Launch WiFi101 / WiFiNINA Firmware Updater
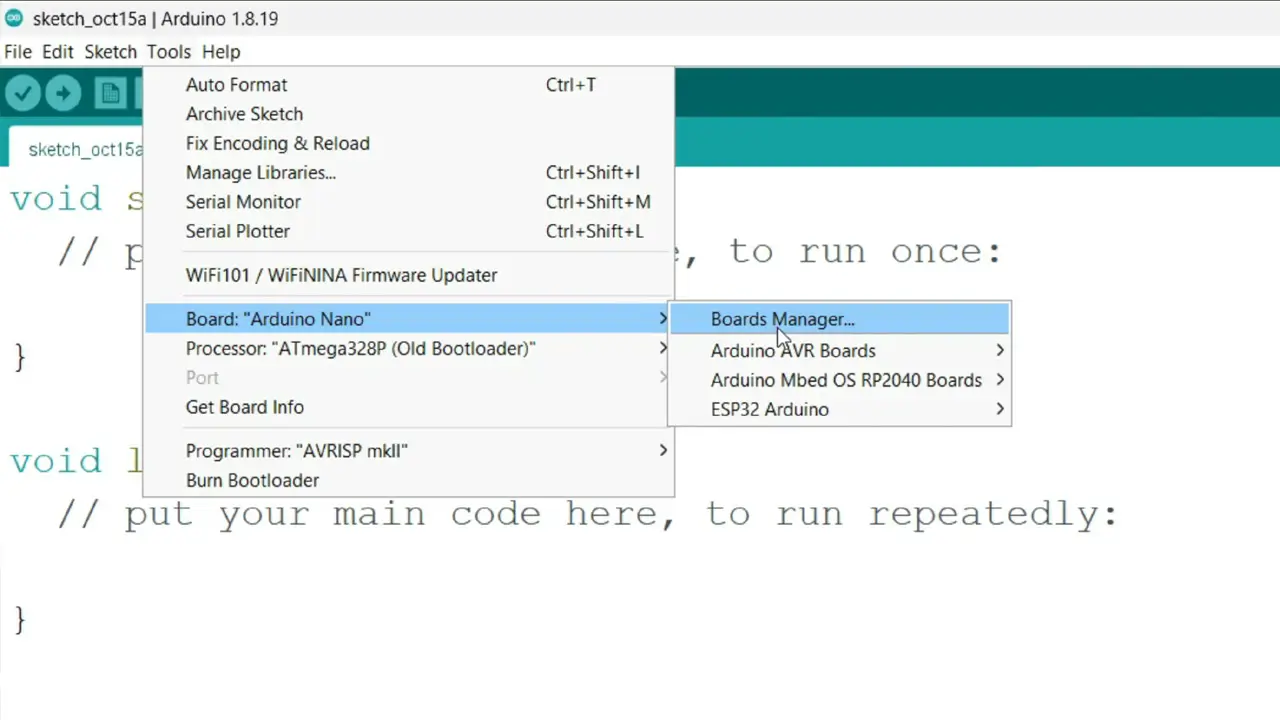This screenshot has width=1280, height=720. tap(408, 275)
